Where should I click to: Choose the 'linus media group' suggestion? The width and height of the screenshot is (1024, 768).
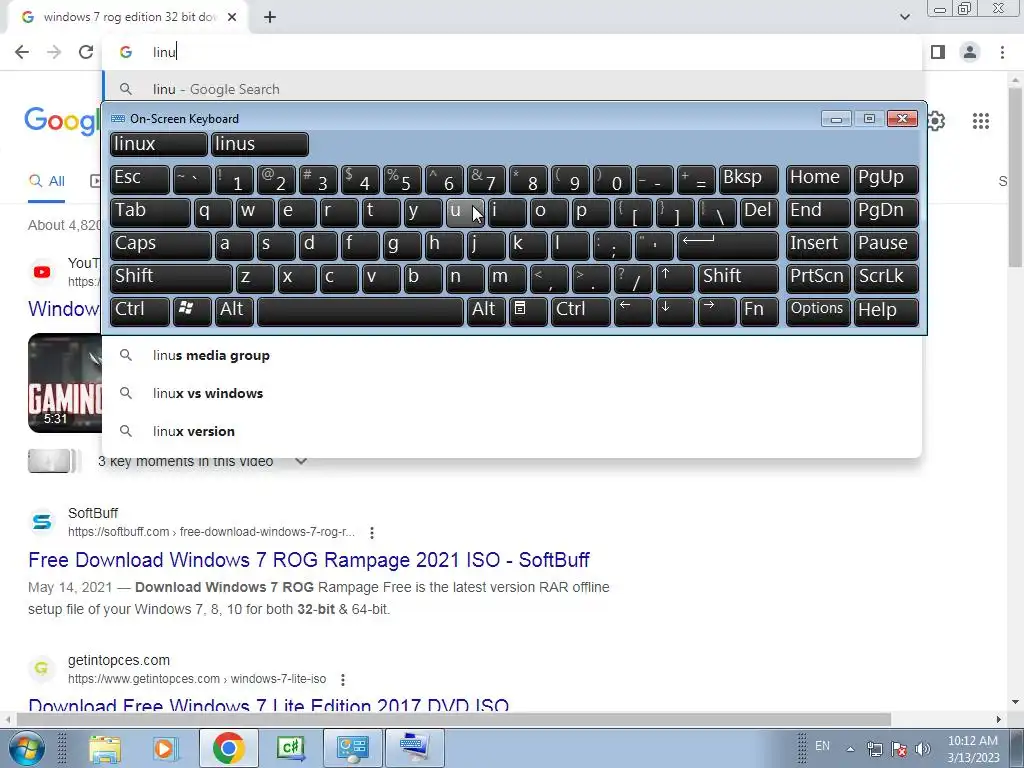(512, 355)
